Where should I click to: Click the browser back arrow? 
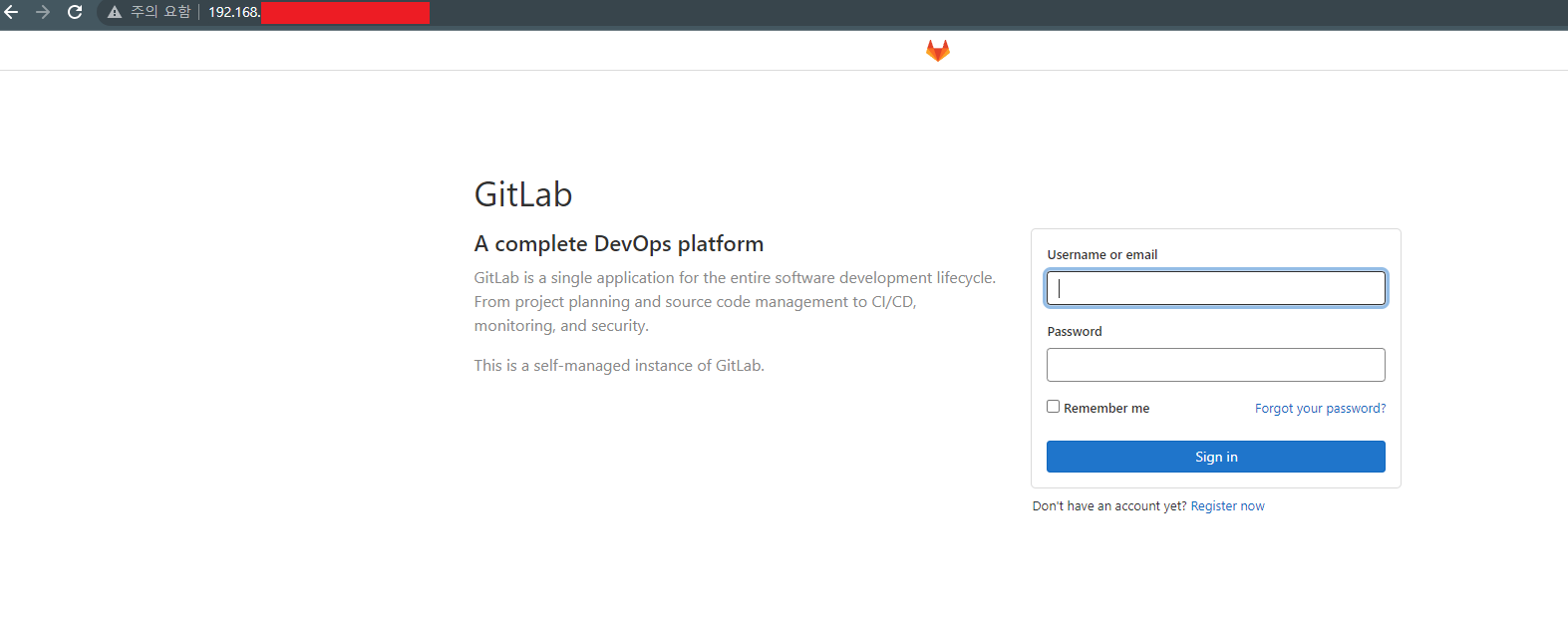[12, 12]
